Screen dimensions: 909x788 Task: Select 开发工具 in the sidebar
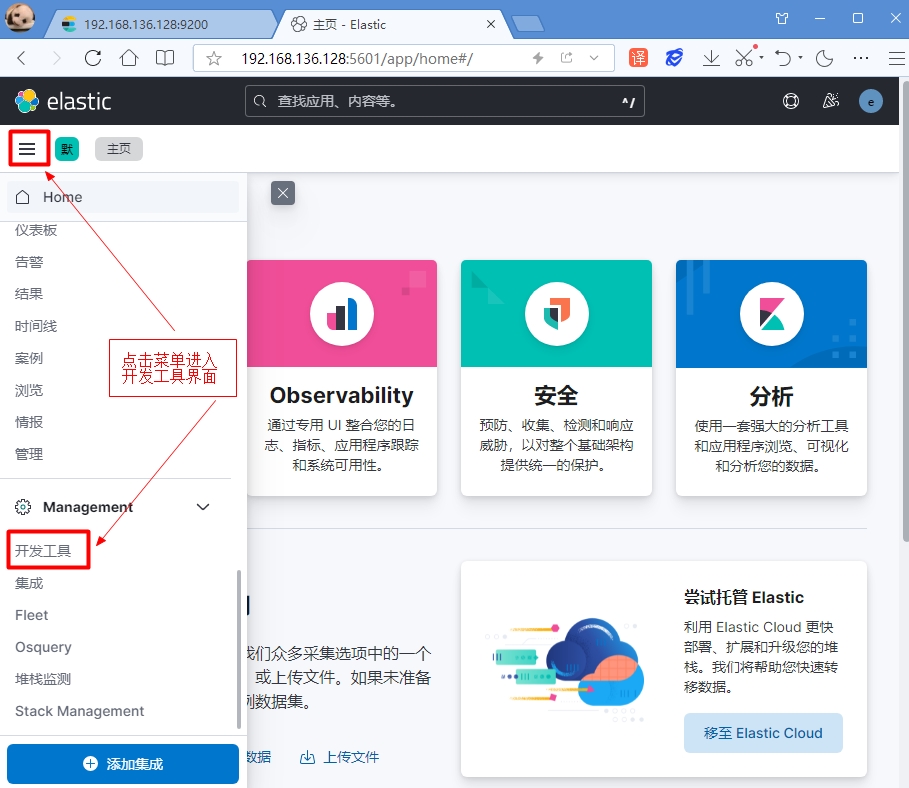(43, 551)
